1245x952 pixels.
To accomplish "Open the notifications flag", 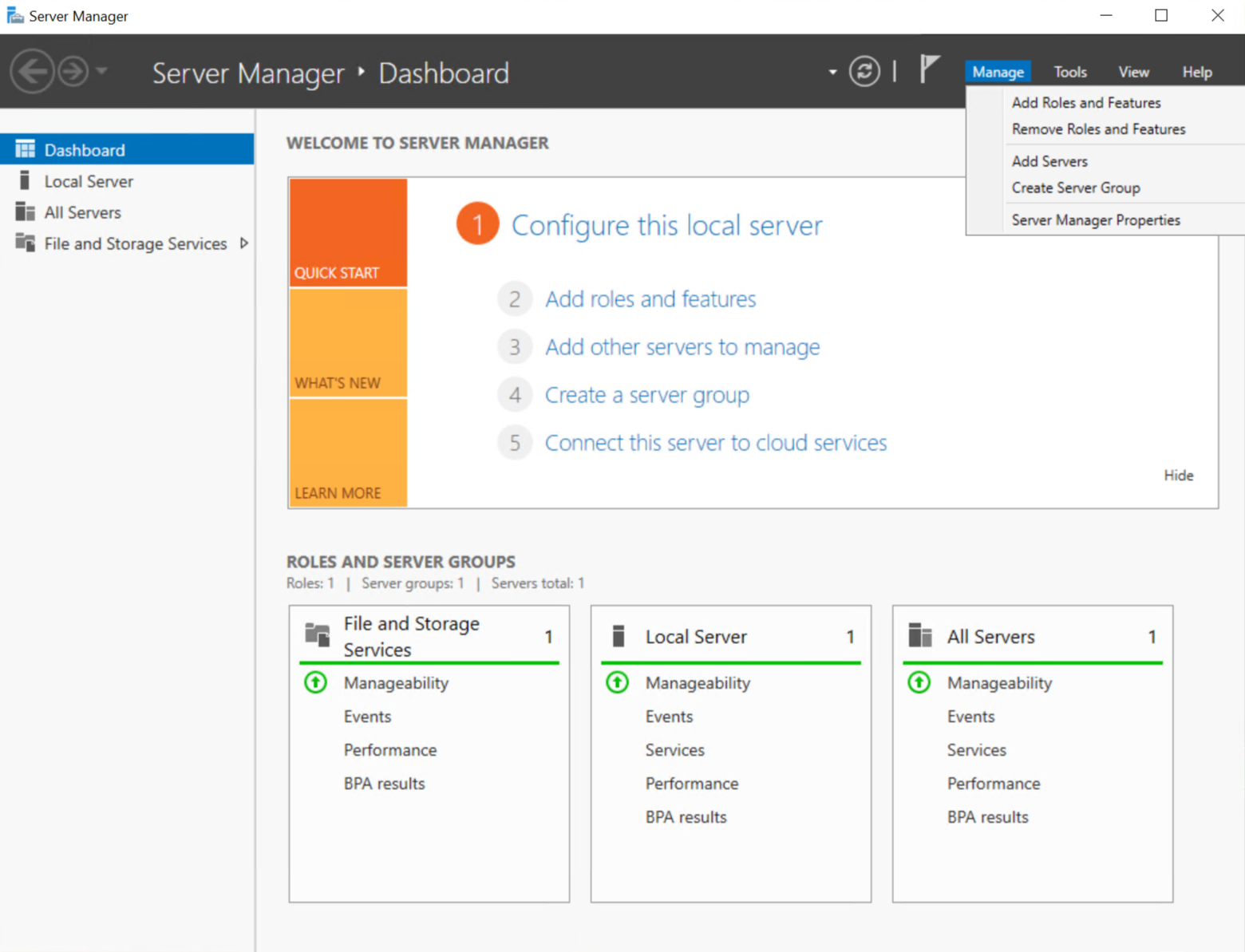I will pos(929,69).
